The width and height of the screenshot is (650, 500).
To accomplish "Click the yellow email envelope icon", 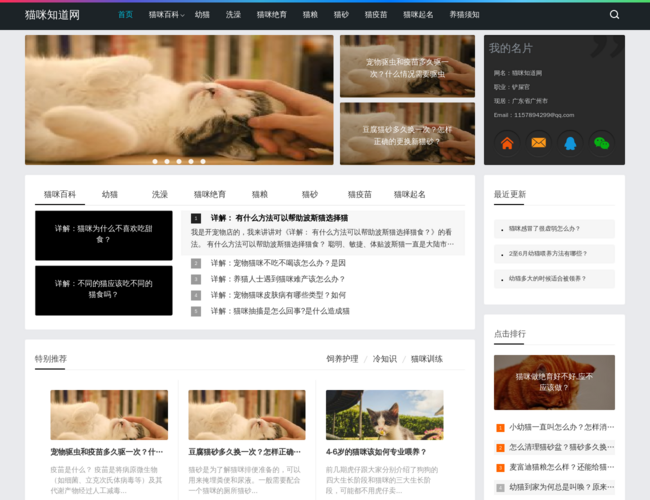I will (x=538, y=143).
